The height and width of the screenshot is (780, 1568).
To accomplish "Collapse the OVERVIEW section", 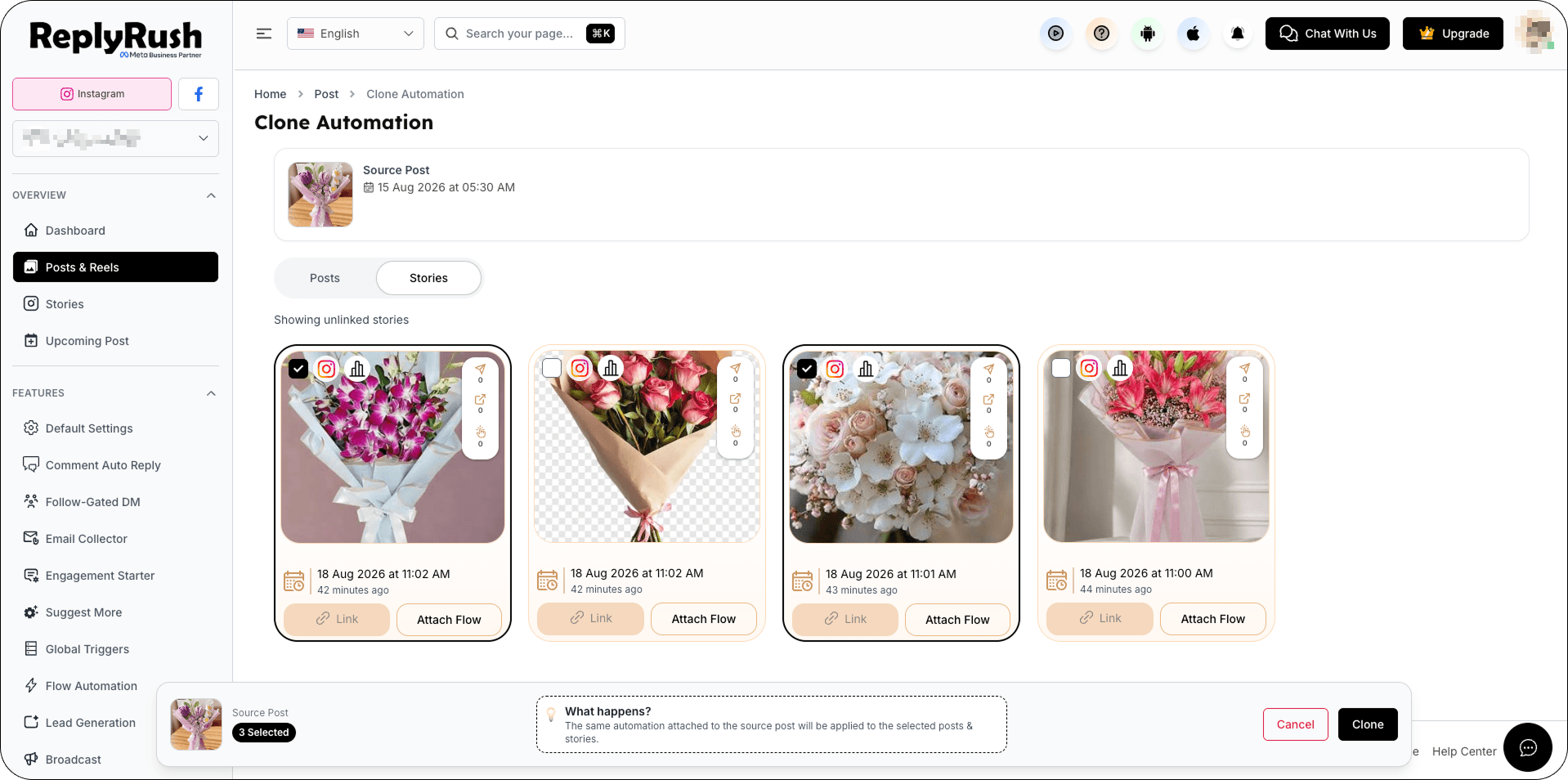I will 211,195.
